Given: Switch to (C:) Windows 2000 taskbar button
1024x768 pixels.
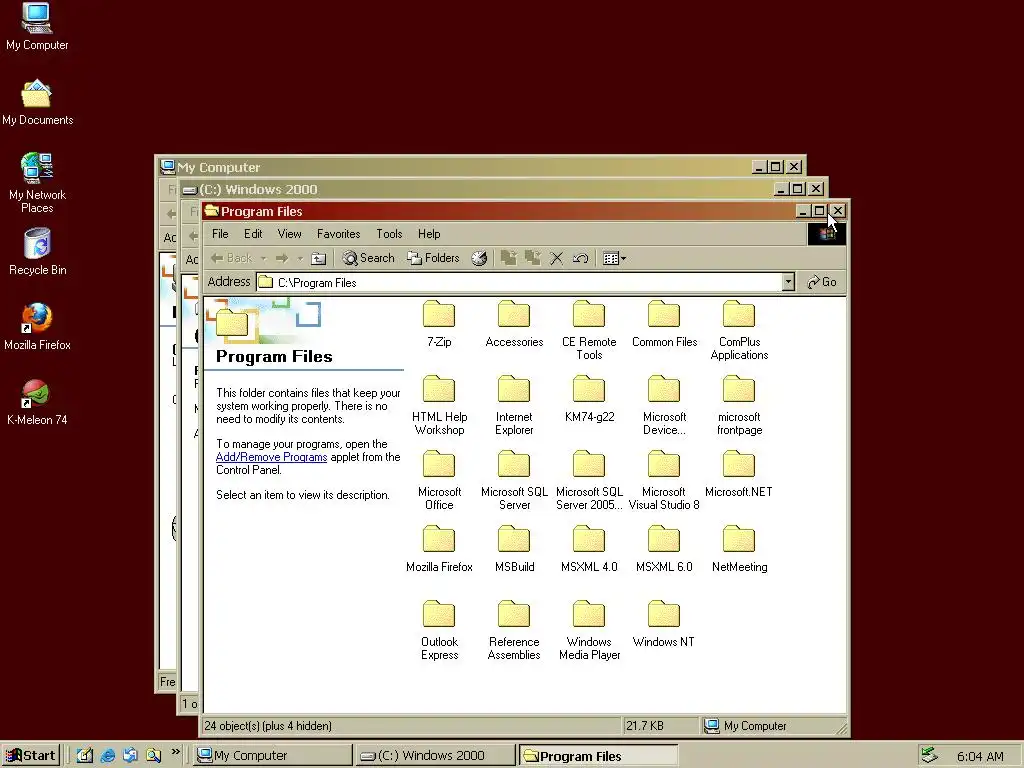Looking at the screenshot, I should click(436, 756).
